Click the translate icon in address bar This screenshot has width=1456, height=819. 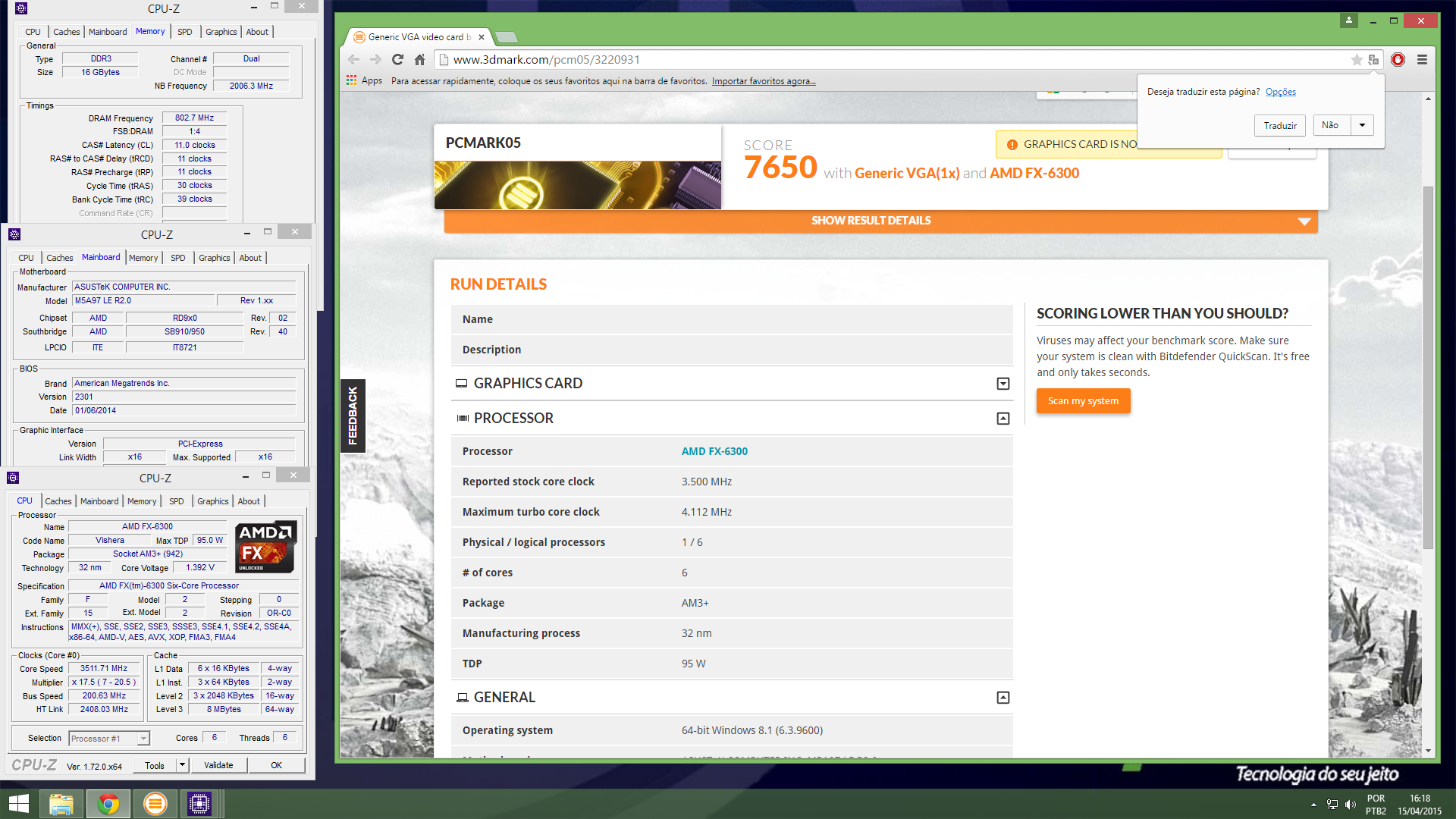(1373, 59)
